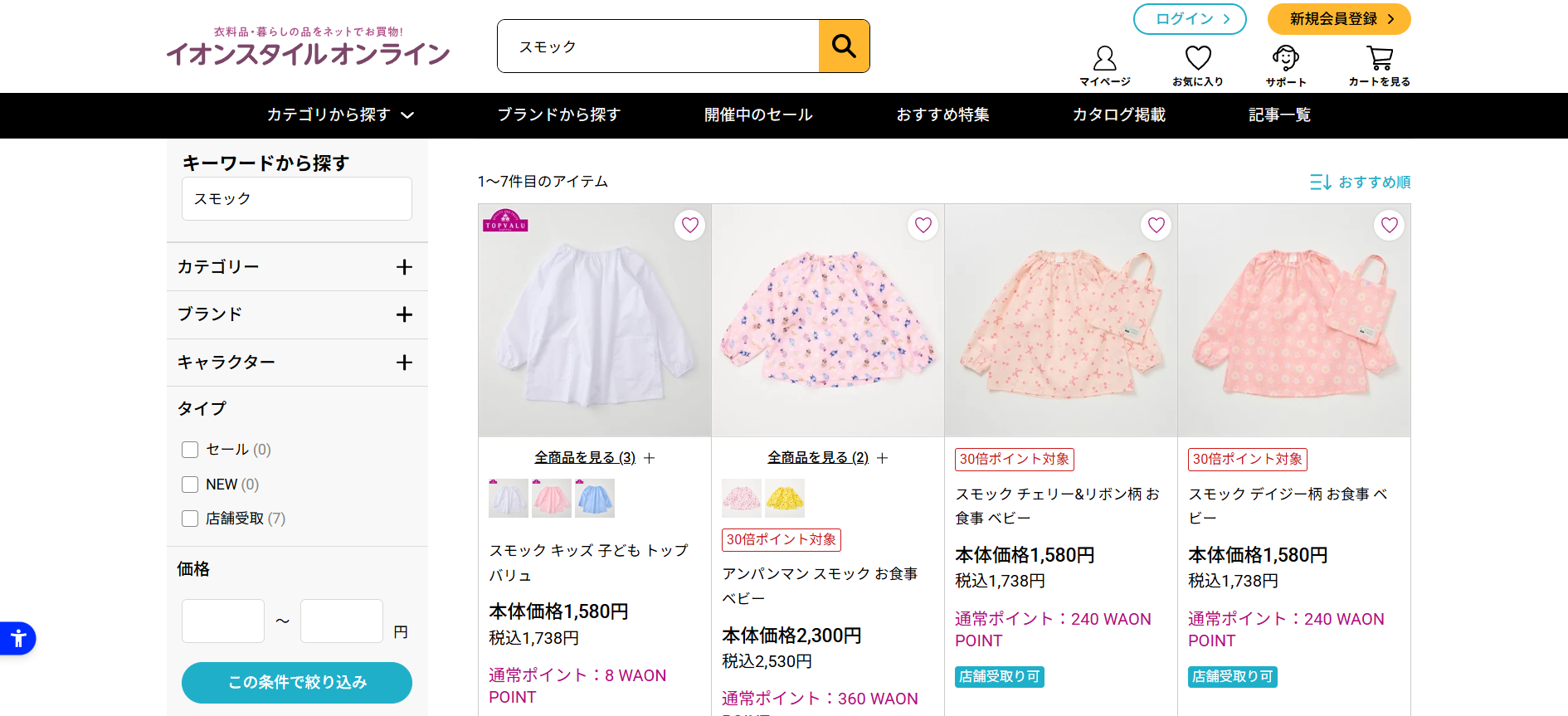Select the white smock color swatch

508,498
